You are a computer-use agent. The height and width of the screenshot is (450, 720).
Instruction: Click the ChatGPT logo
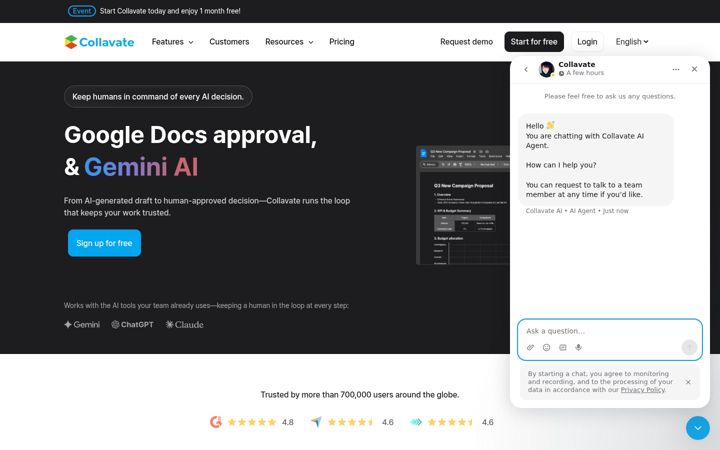coord(132,325)
